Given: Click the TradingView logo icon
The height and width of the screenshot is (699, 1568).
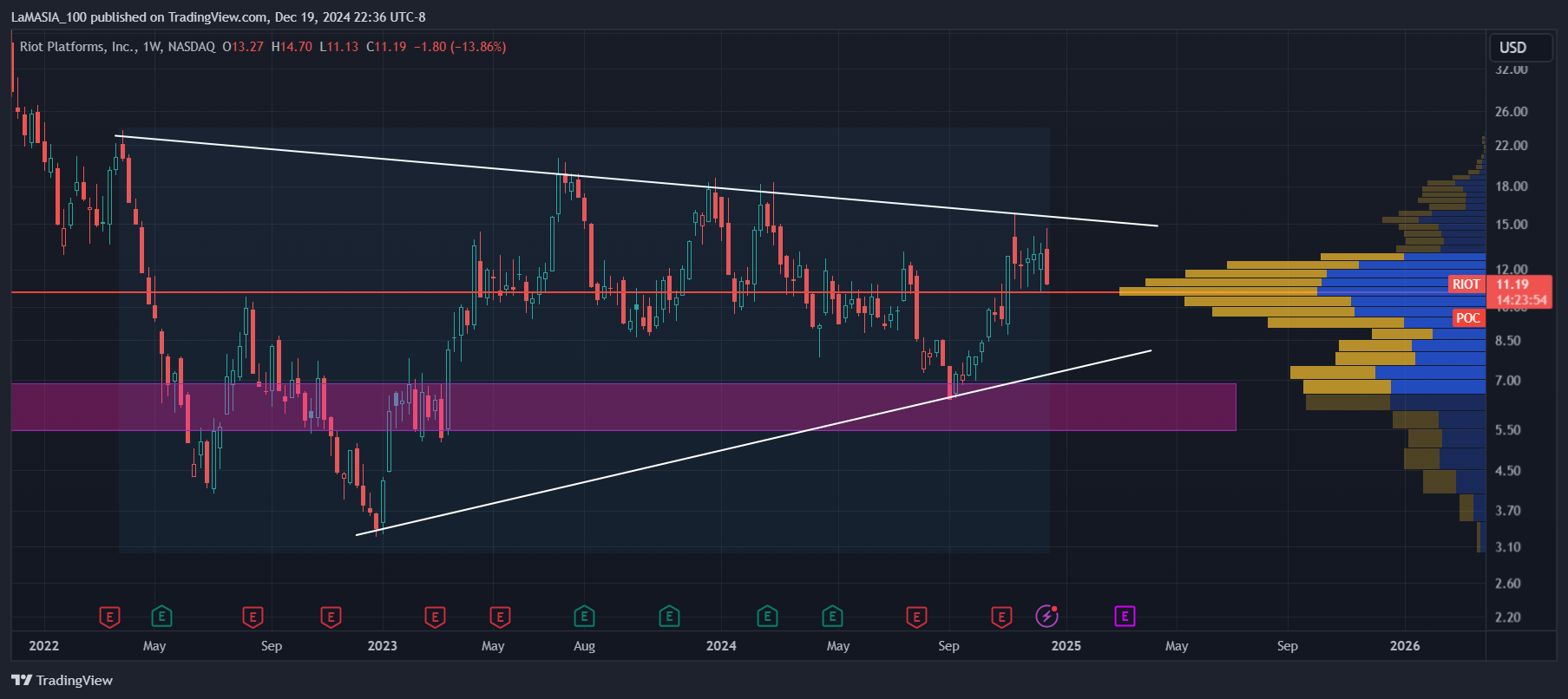Looking at the screenshot, I should [22, 680].
